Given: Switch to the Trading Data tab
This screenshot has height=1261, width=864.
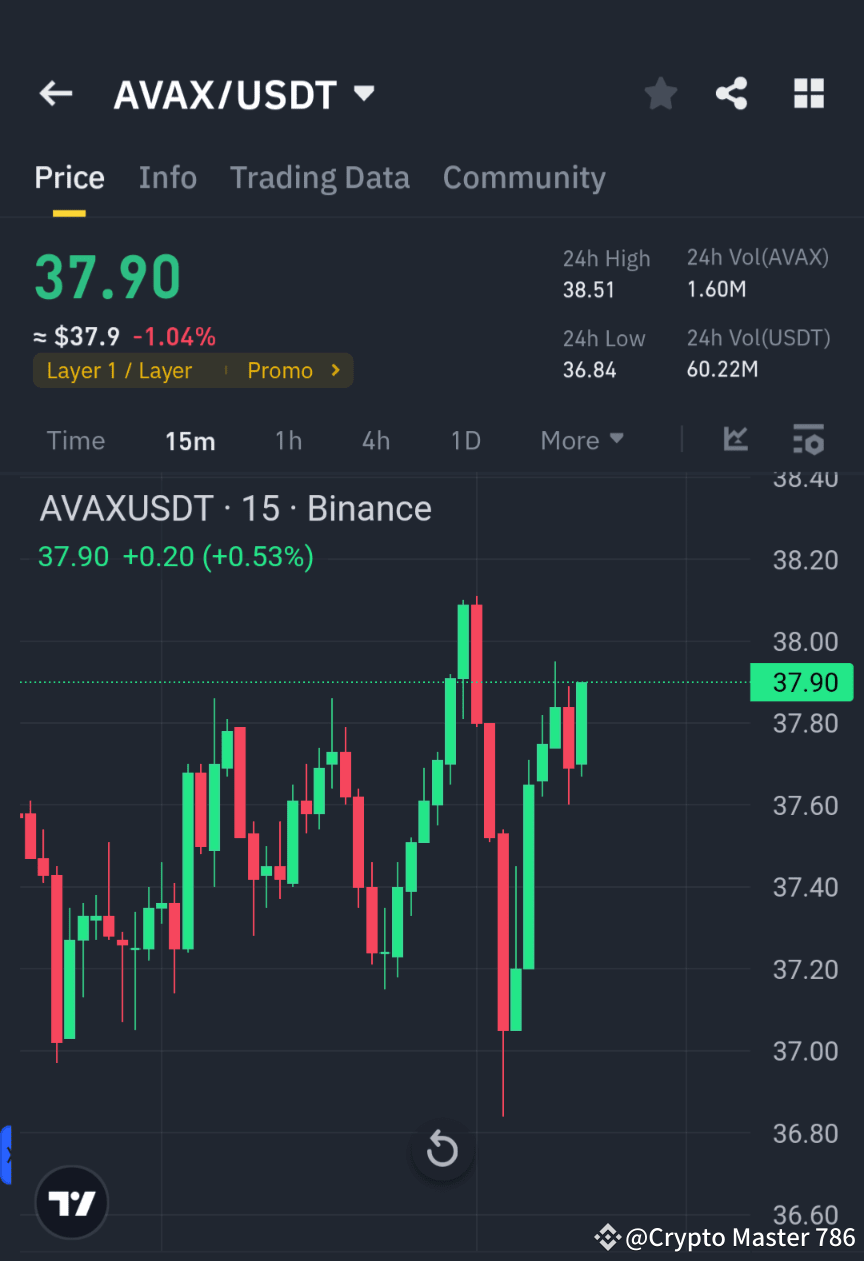Looking at the screenshot, I should click(320, 177).
